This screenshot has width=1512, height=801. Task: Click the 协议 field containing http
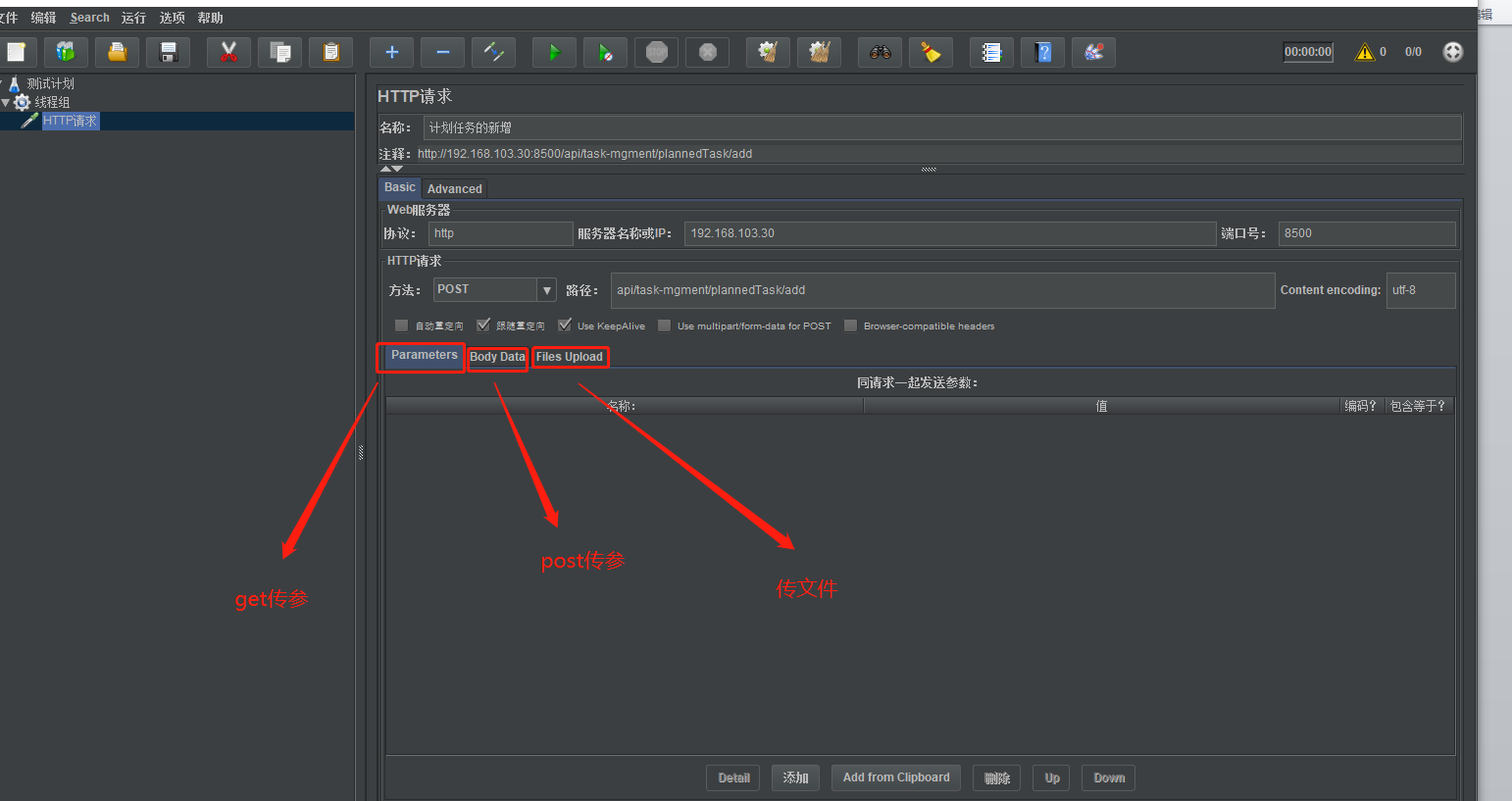500,233
